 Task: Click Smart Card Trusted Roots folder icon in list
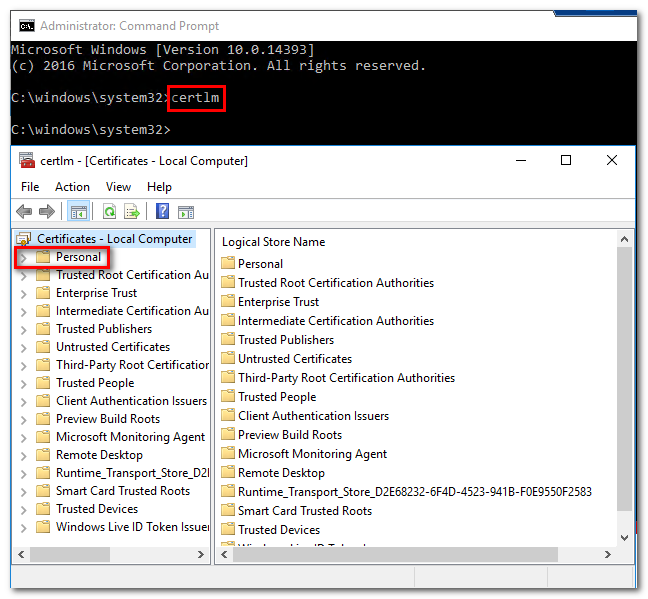pyautogui.click(x=228, y=510)
